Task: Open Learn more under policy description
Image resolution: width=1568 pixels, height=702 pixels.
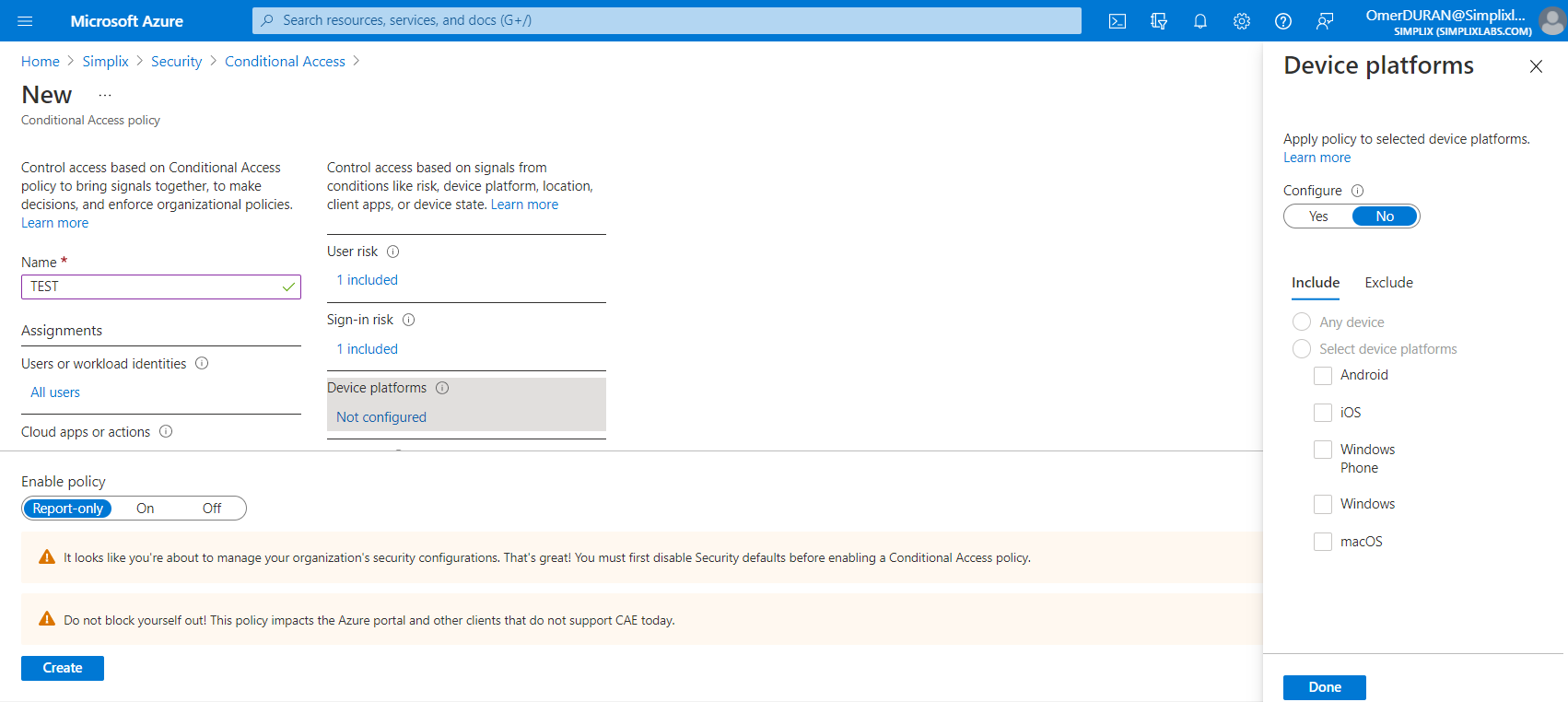Action: tap(55, 223)
